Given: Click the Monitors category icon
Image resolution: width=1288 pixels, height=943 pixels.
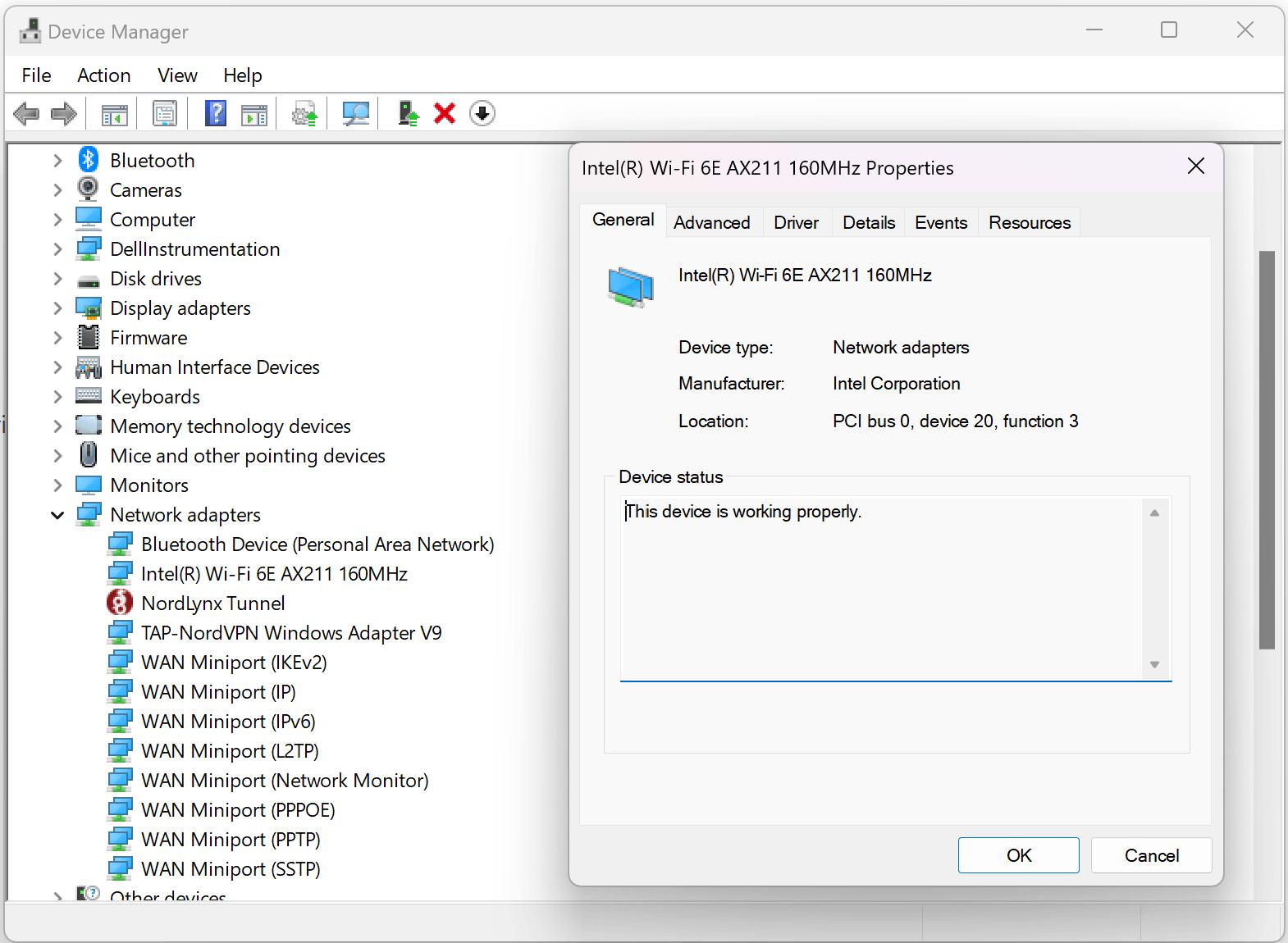Looking at the screenshot, I should pyautogui.click(x=89, y=485).
